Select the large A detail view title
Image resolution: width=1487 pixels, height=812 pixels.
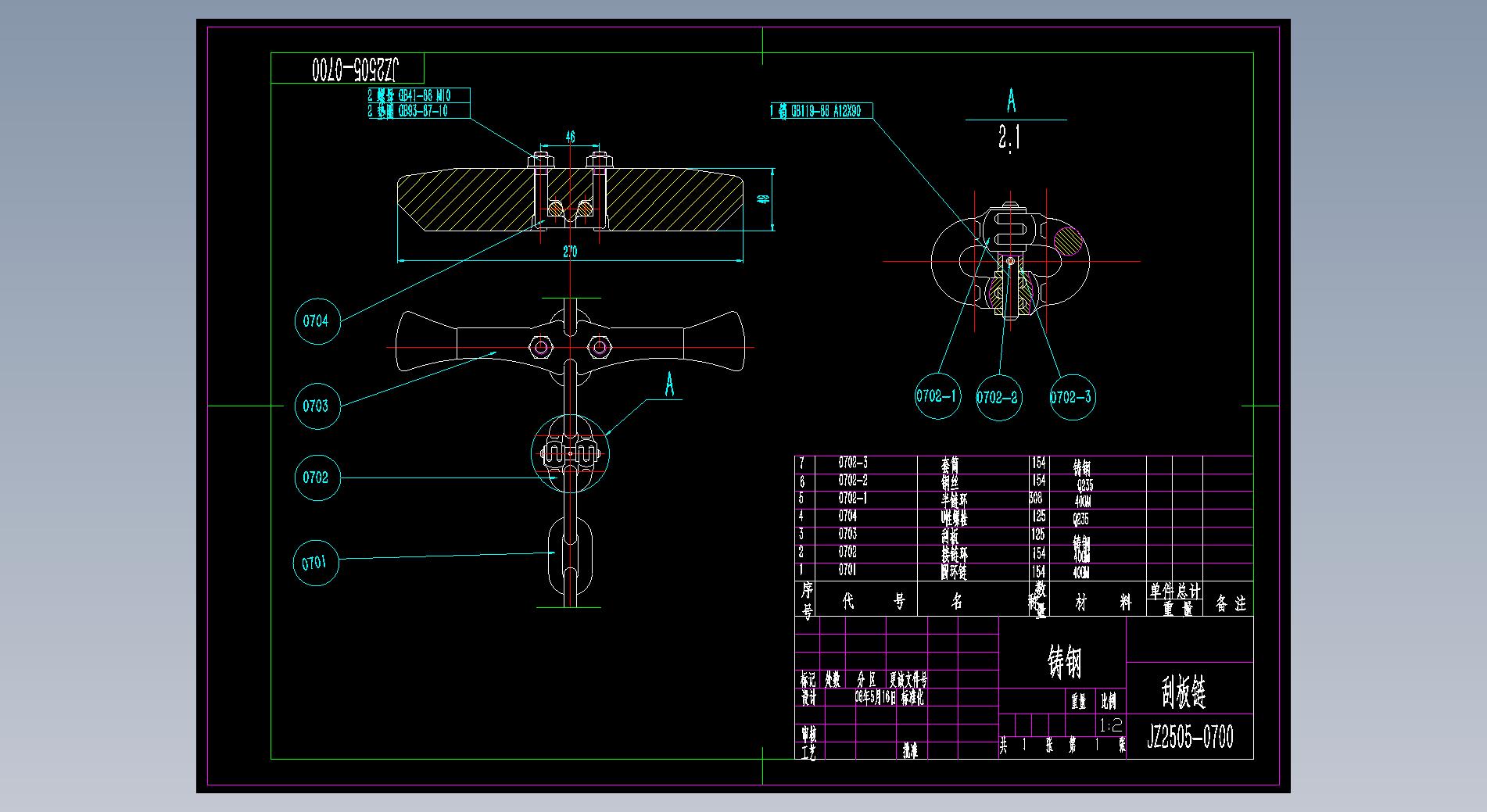pos(1011,102)
